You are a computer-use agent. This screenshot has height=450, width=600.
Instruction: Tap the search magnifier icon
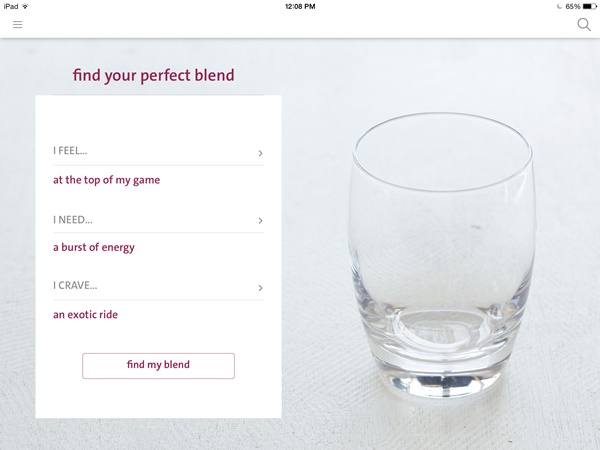[x=584, y=25]
